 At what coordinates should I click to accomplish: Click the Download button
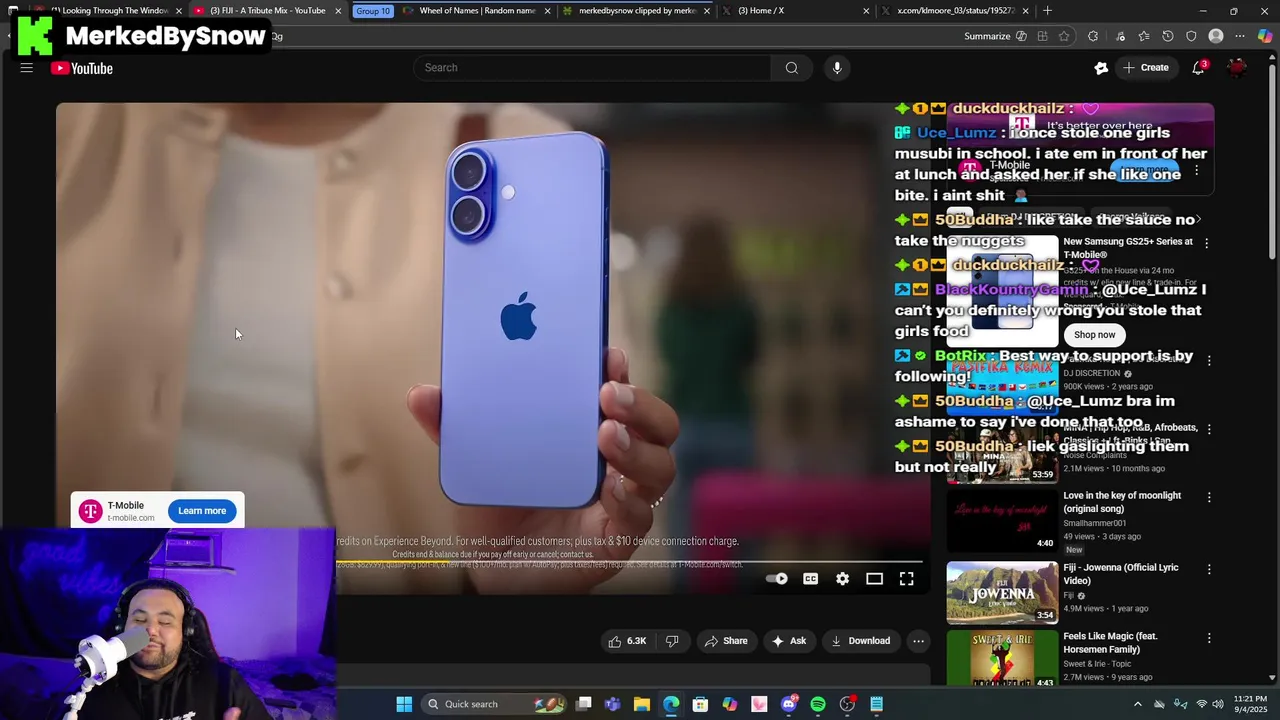pyautogui.click(x=860, y=641)
